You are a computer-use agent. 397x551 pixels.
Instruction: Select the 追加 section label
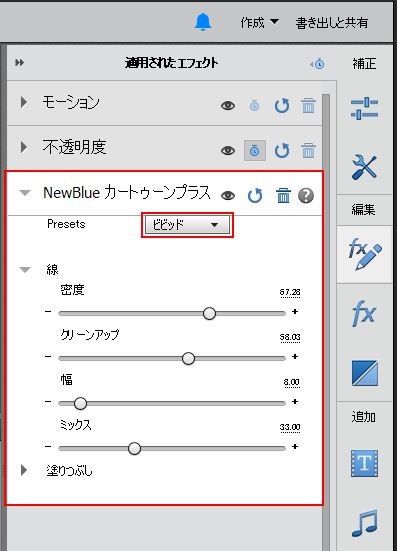pos(364,417)
